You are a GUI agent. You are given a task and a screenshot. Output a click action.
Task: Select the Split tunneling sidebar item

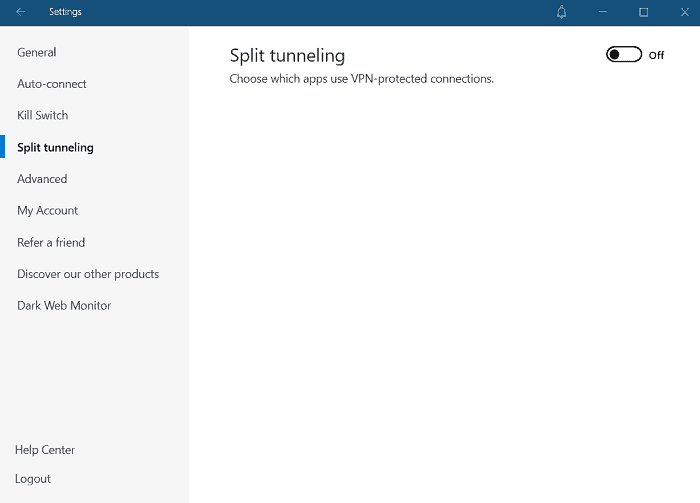[55, 147]
